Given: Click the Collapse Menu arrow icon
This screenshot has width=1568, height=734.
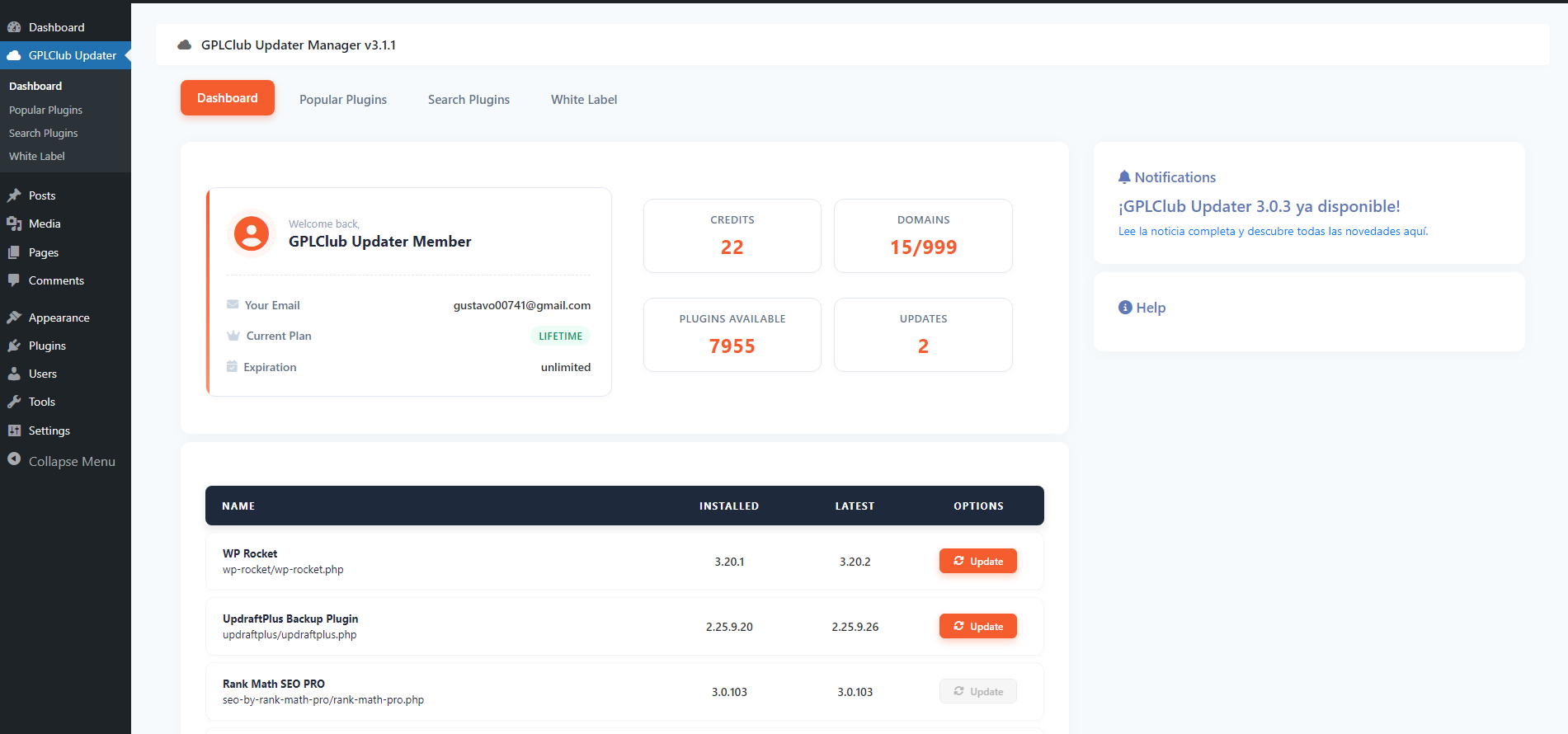Looking at the screenshot, I should (14, 459).
